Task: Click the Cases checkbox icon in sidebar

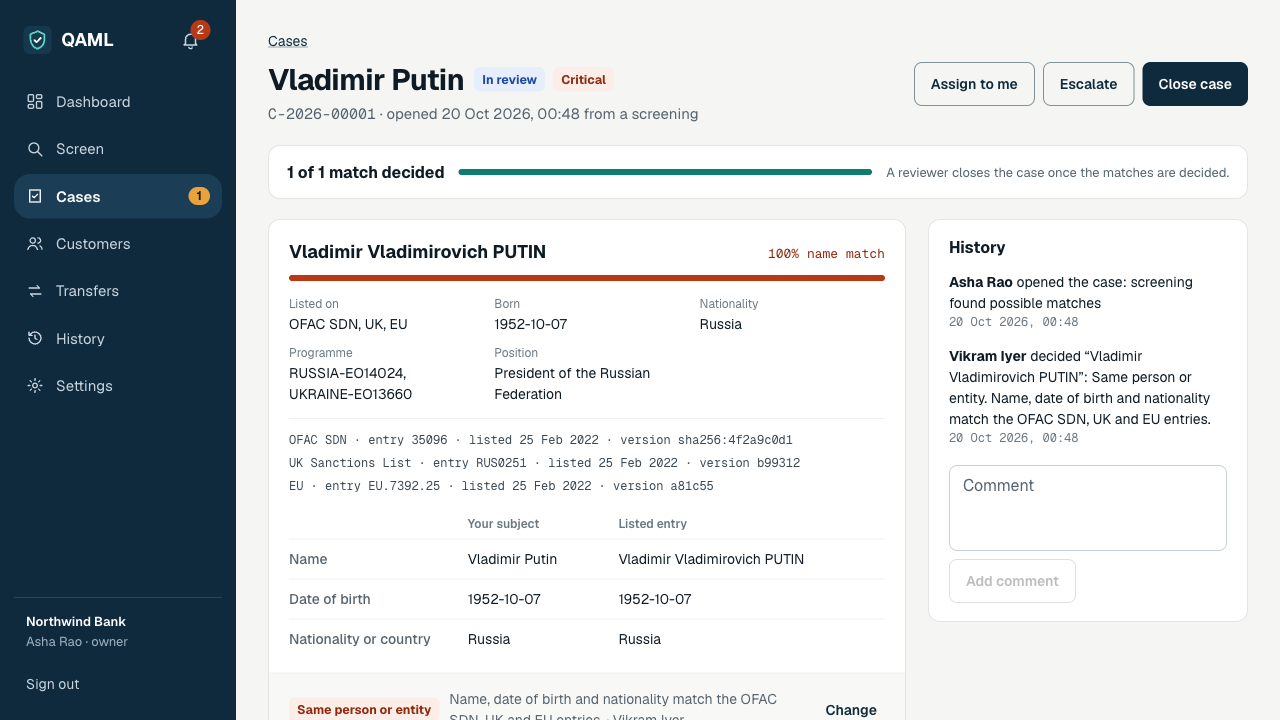Action: click(35, 197)
